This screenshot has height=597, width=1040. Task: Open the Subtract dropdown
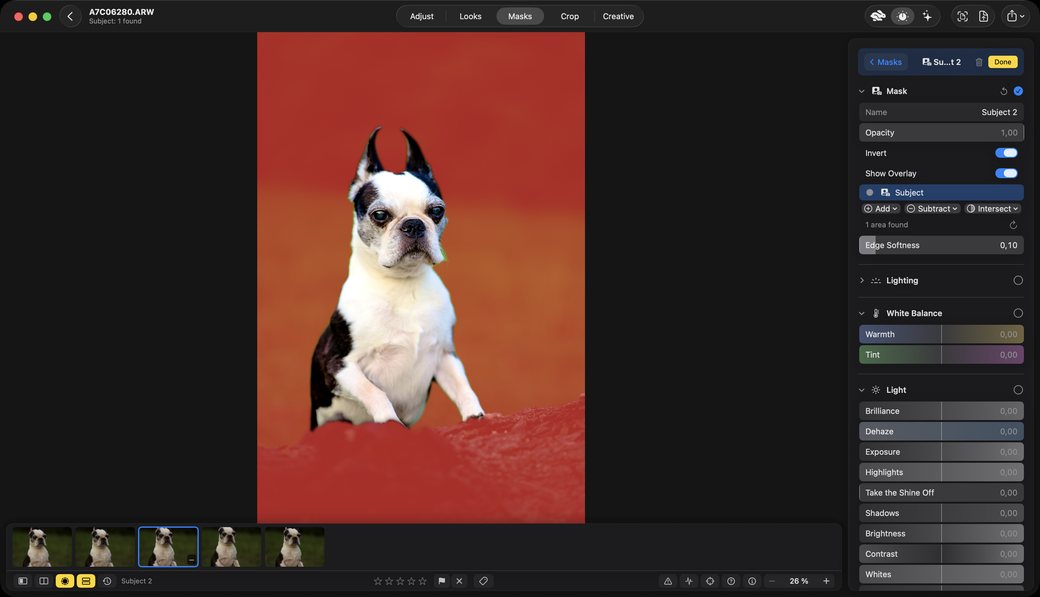pos(932,208)
